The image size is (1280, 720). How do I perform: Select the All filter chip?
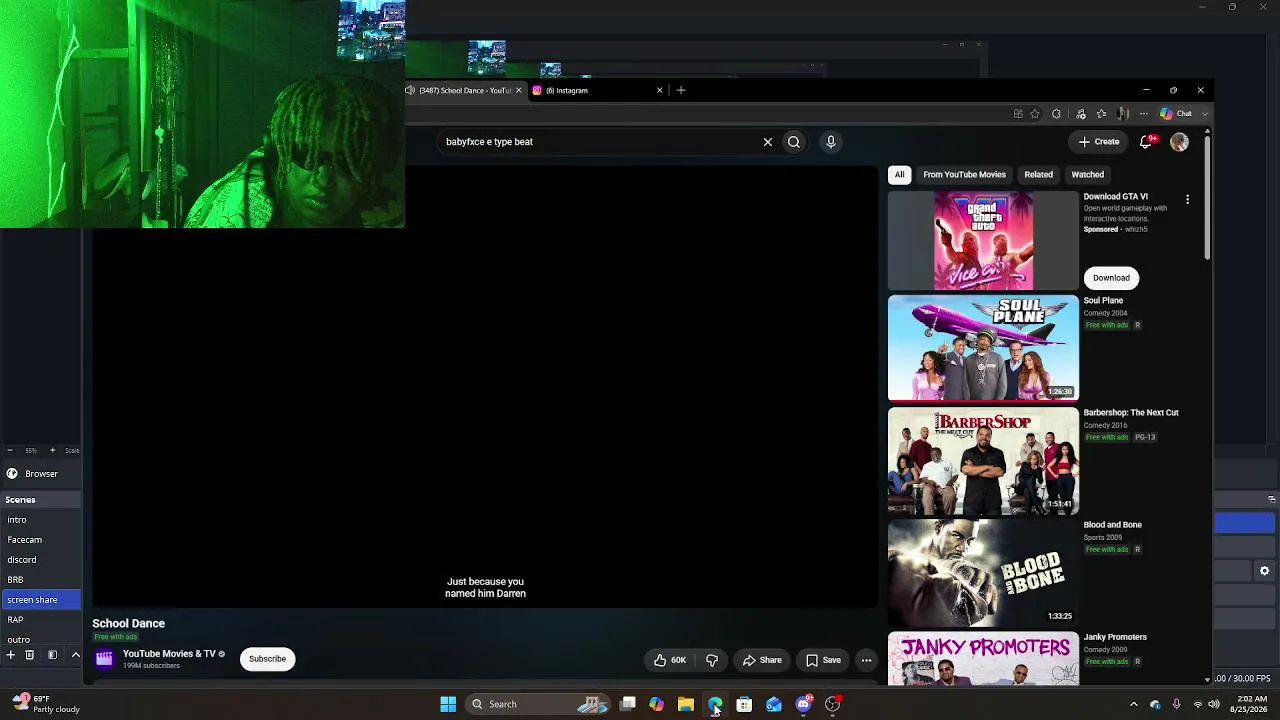899,175
